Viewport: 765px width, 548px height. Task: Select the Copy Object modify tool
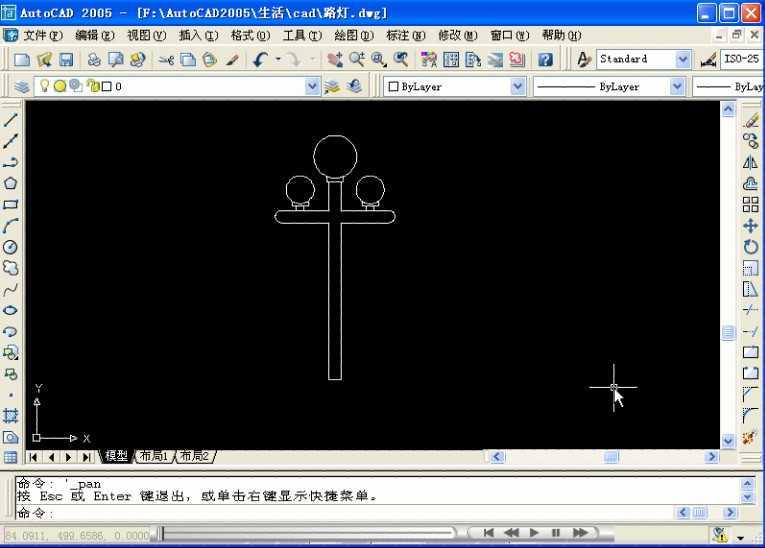pyautogui.click(x=750, y=141)
